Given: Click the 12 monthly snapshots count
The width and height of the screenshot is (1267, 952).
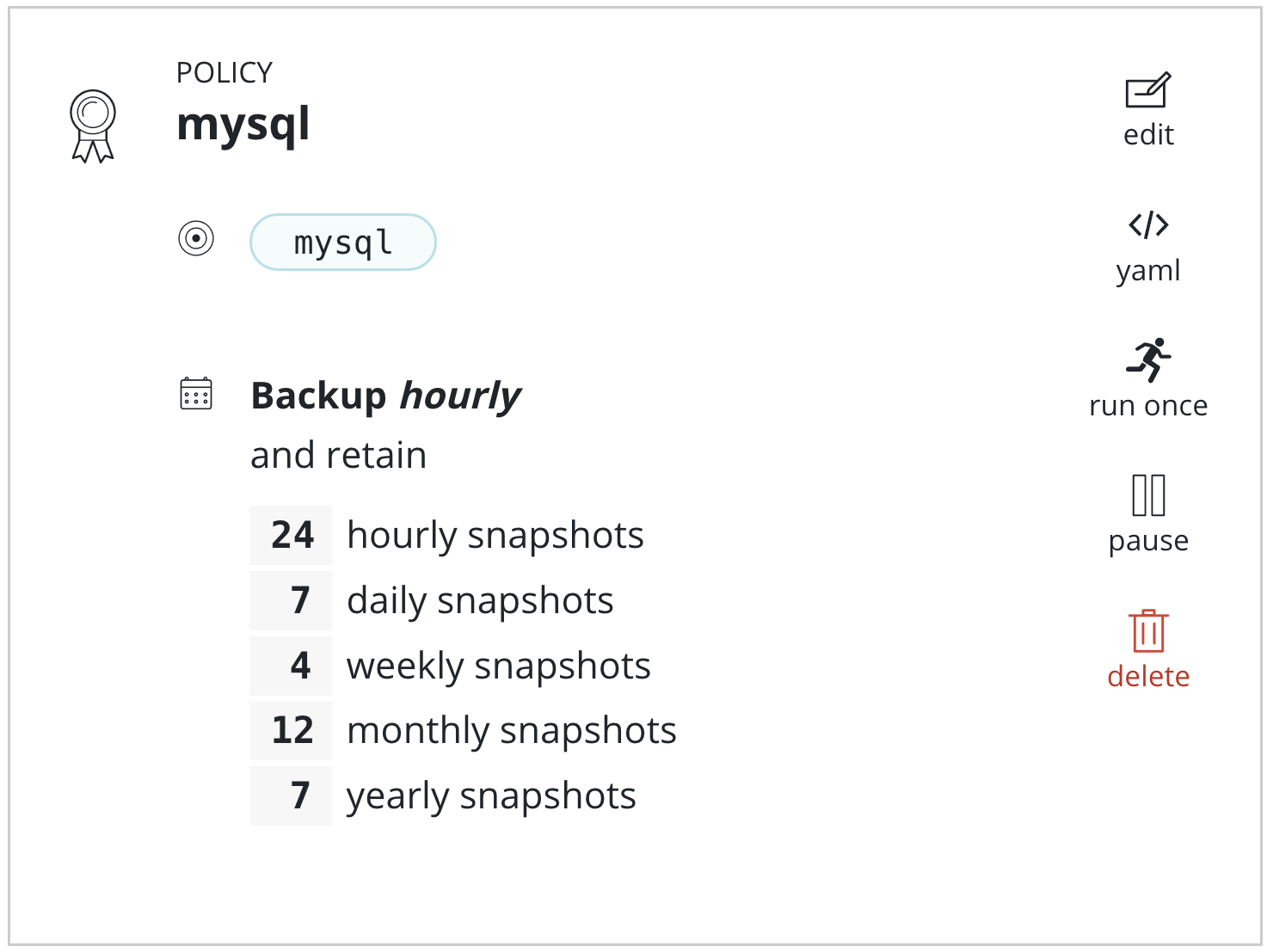Looking at the screenshot, I should [292, 730].
